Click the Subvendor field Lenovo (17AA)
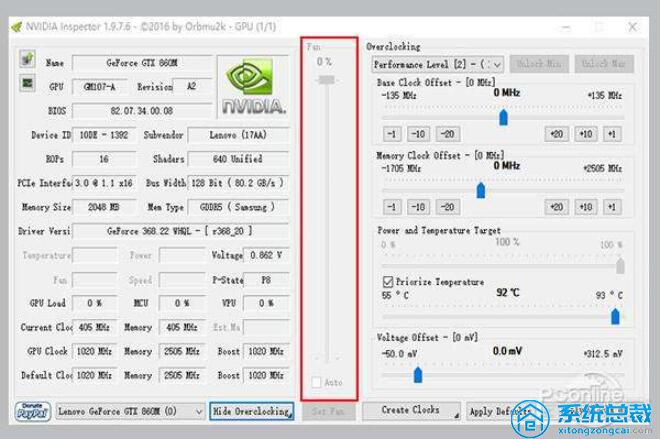Screen dimensions: 661x439 click(238, 135)
